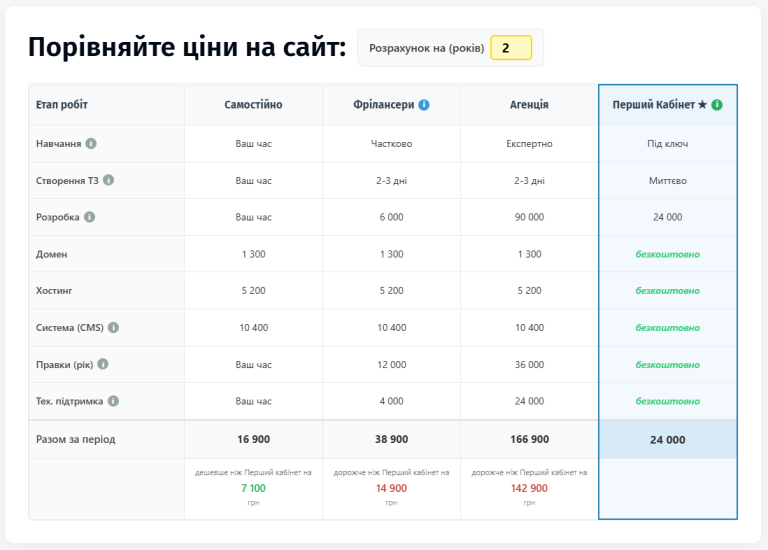This screenshot has height=550, width=768.
Task: Click the Самостійно column header
Action: click(253, 105)
